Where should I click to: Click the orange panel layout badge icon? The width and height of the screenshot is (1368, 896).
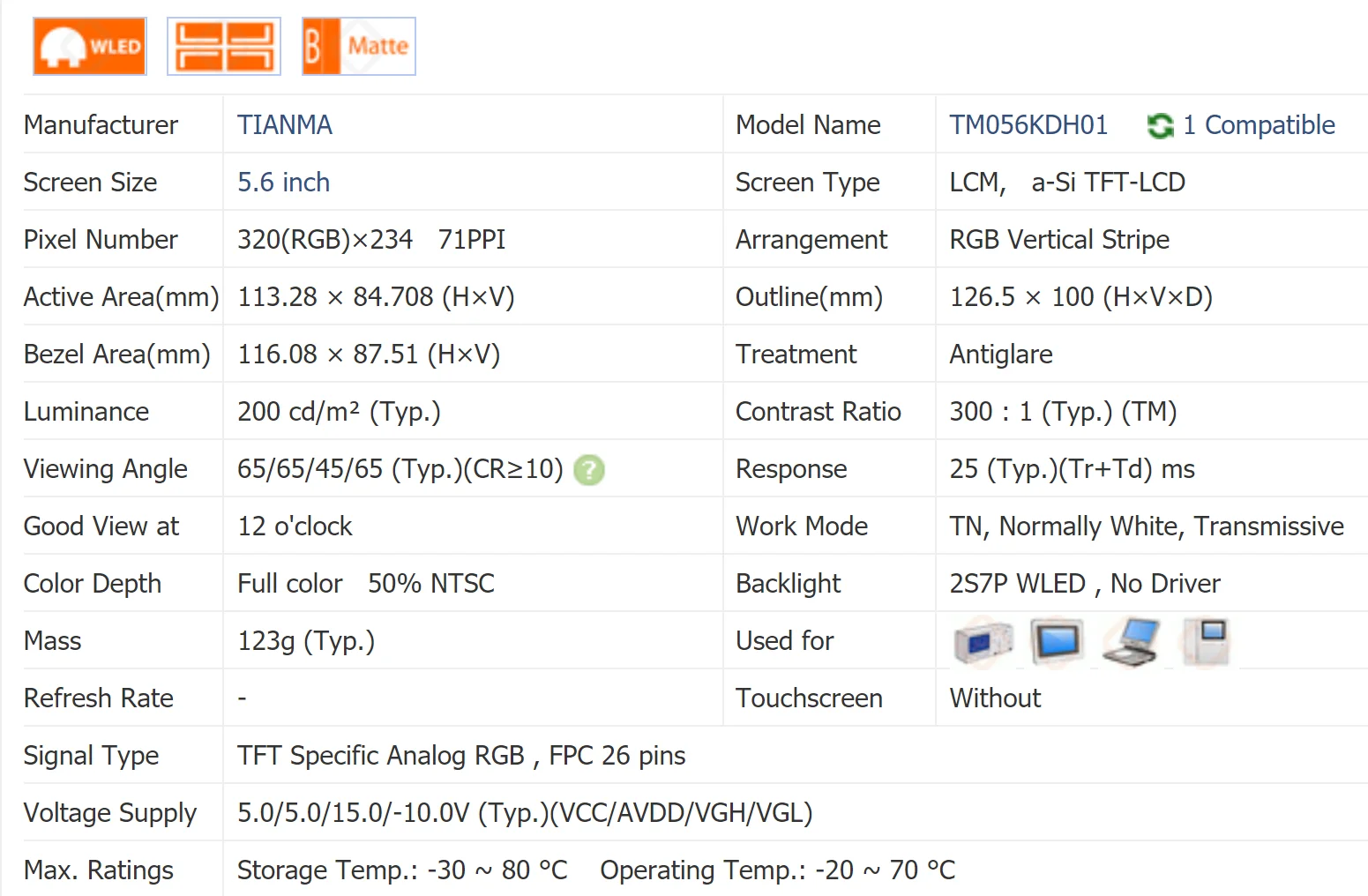[224, 46]
